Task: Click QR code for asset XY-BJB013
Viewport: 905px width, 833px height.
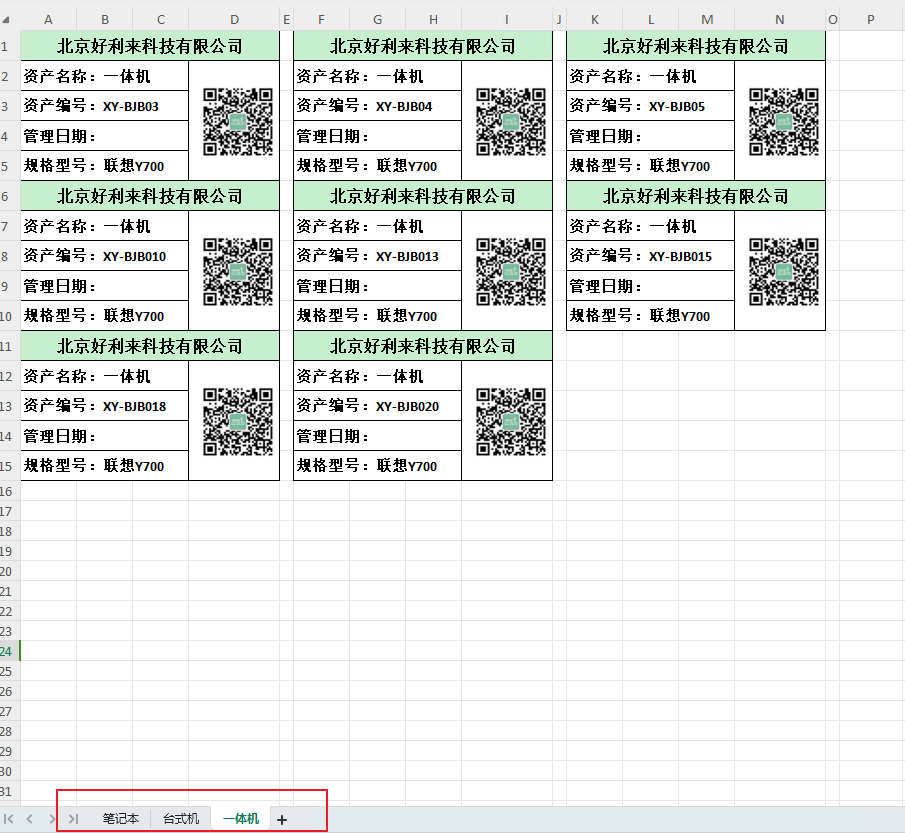Action: [511, 272]
